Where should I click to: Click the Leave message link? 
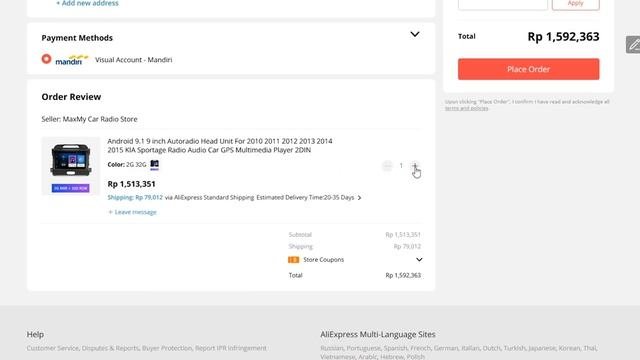132,212
